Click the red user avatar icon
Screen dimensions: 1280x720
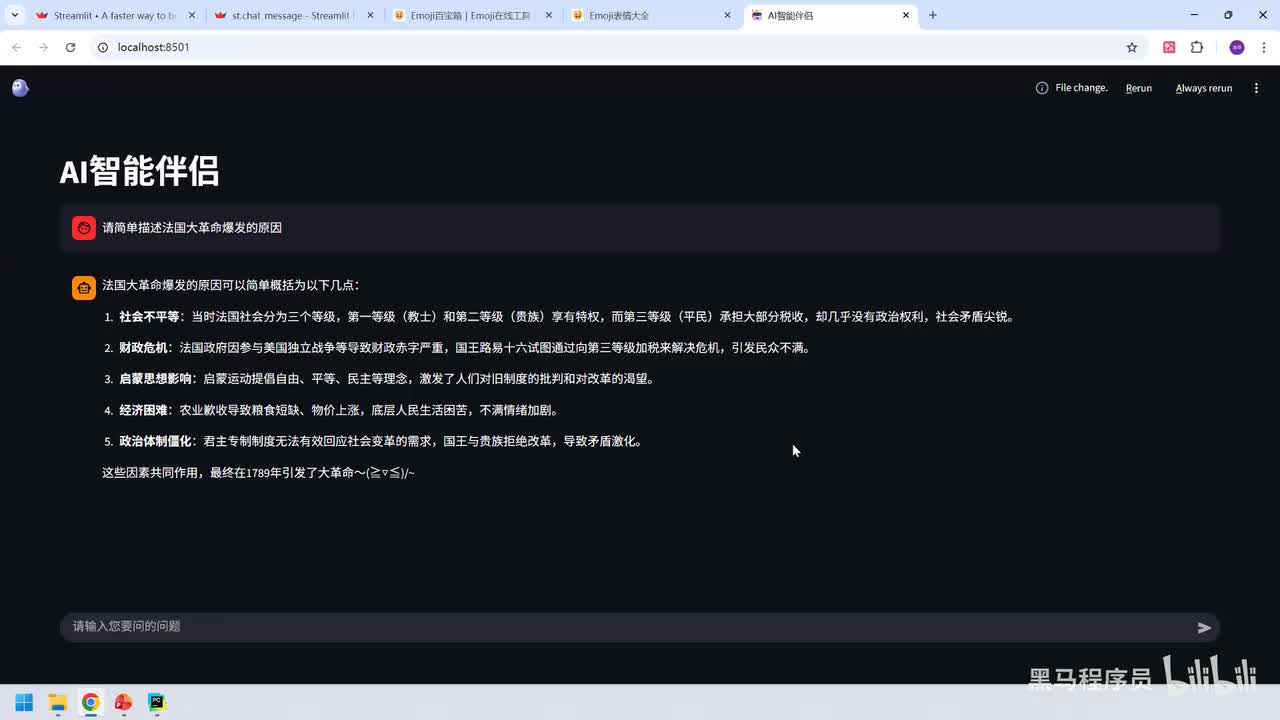pyautogui.click(x=84, y=228)
